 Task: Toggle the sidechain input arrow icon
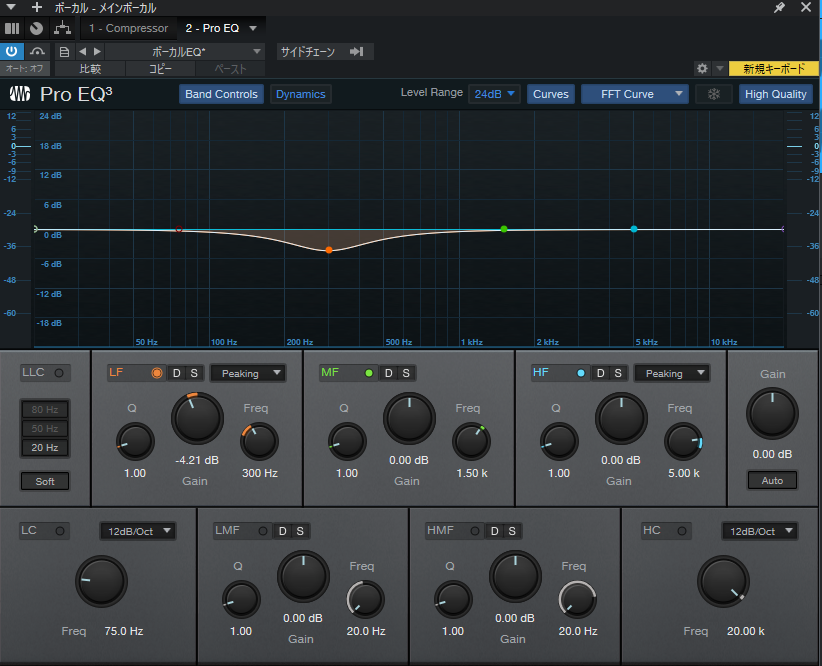coord(357,51)
